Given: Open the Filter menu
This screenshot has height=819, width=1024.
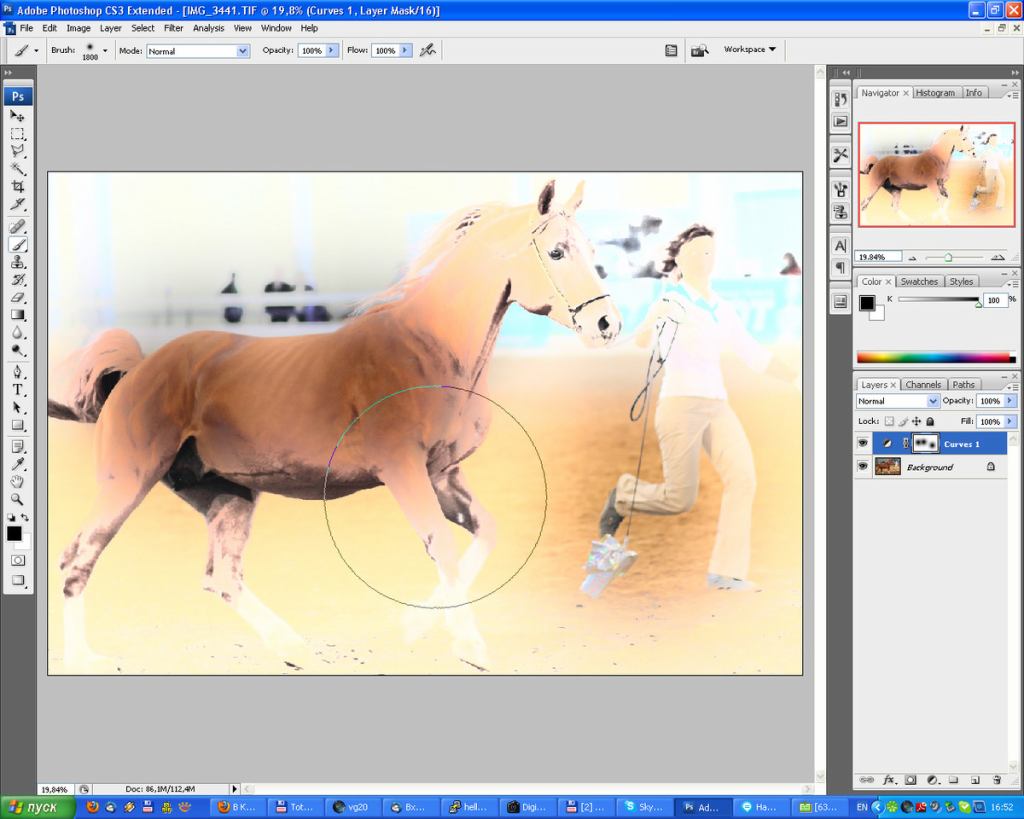Looking at the screenshot, I should [173, 28].
